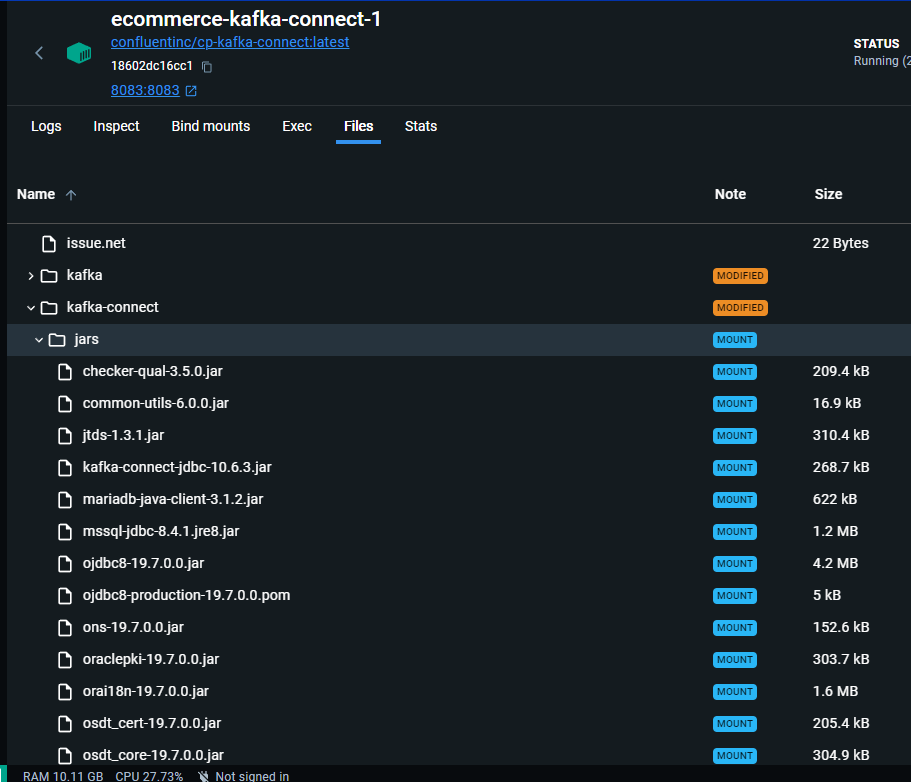Select the issue.net file name
This screenshot has width=911, height=782.
click(96, 243)
